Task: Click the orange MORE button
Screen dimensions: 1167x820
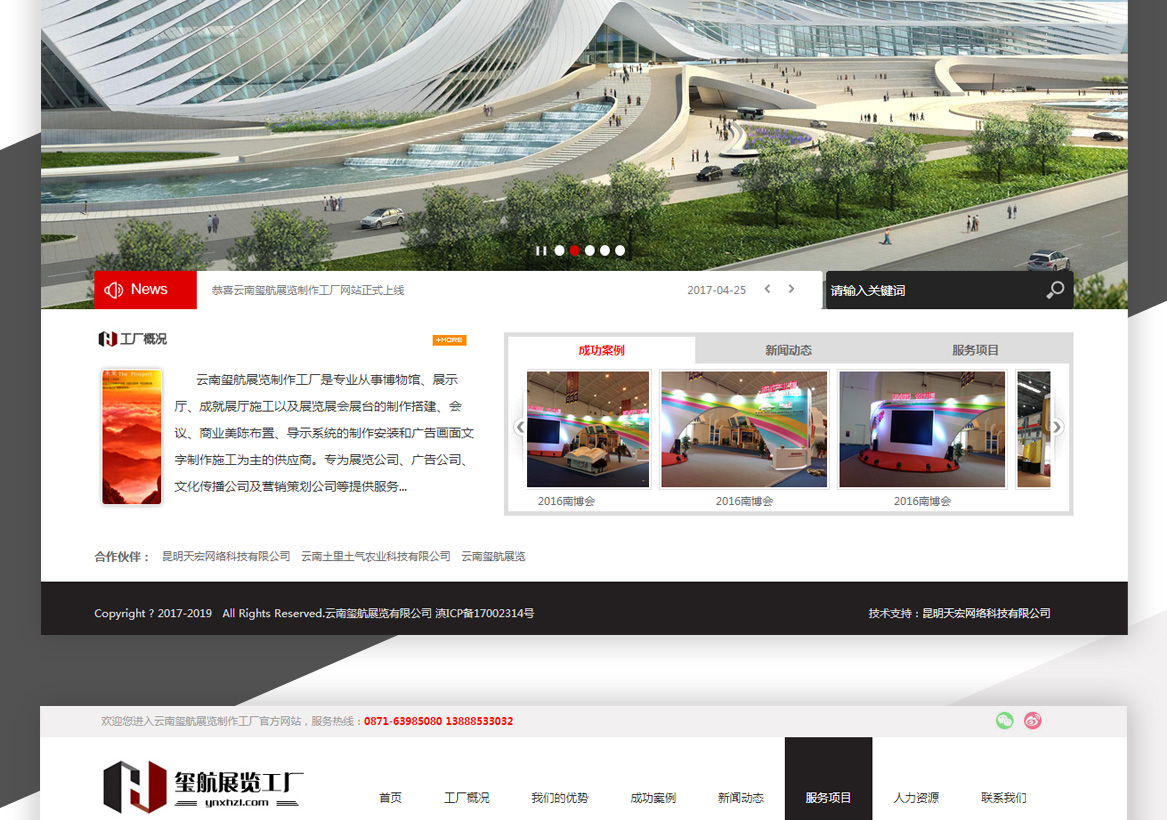Action: click(449, 340)
